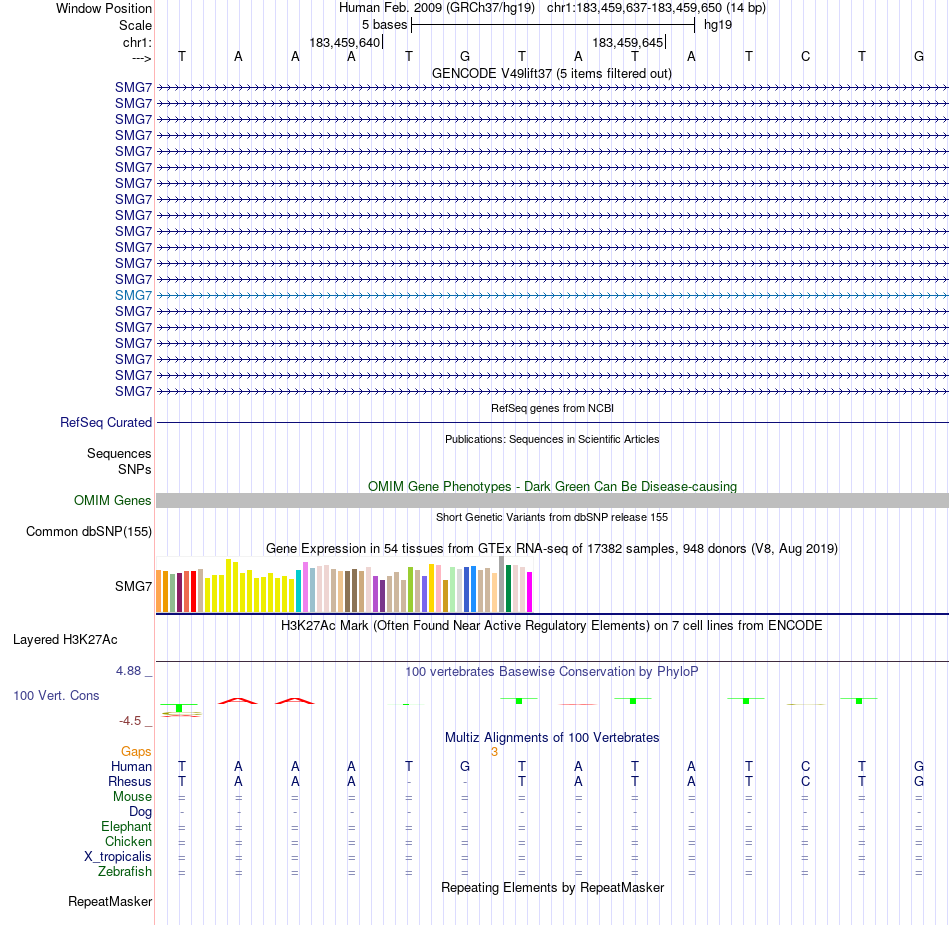The width and height of the screenshot is (950, 925).
Task: Click the 183,459,645 coordinate marker
Action: click(628, 42)
